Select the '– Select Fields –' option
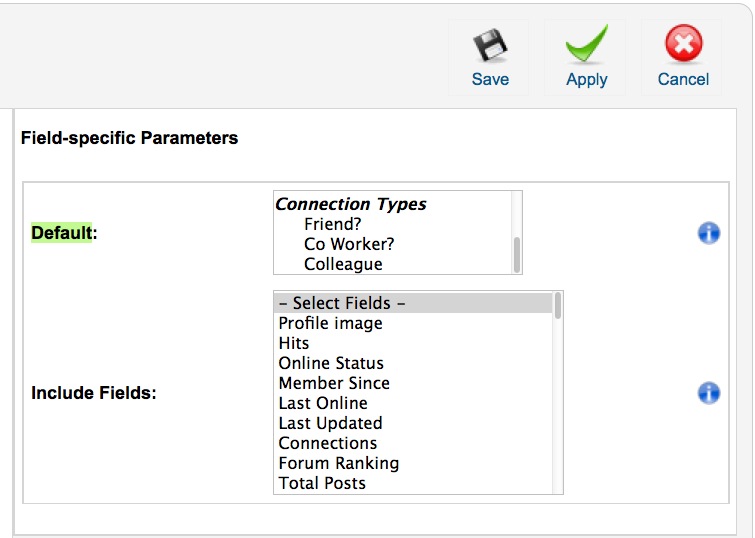755x538 pixels. pyautogui.click(x=414, y=303)
